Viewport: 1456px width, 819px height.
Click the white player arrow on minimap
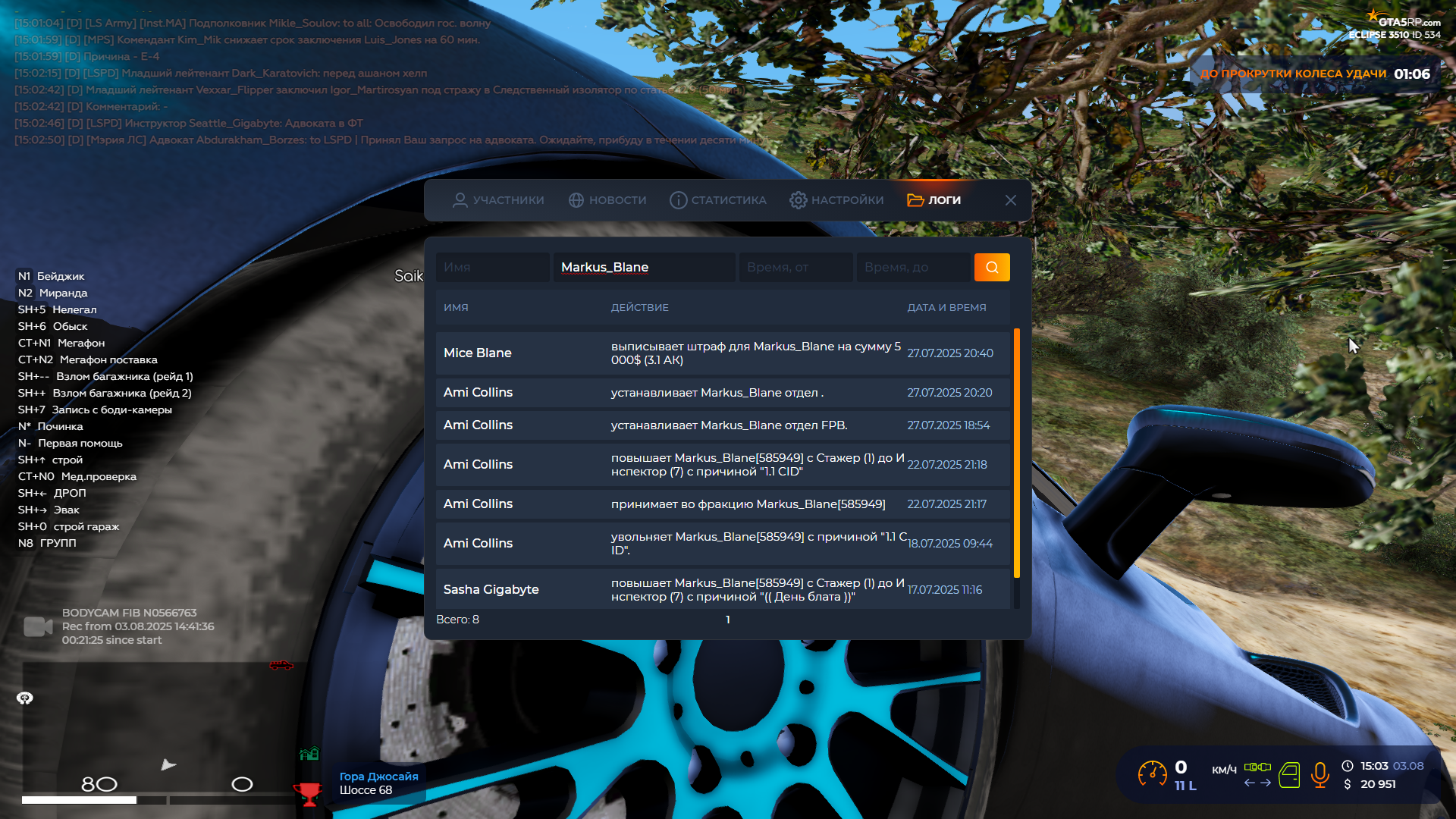pyautogui.click(x=168, y=764)
